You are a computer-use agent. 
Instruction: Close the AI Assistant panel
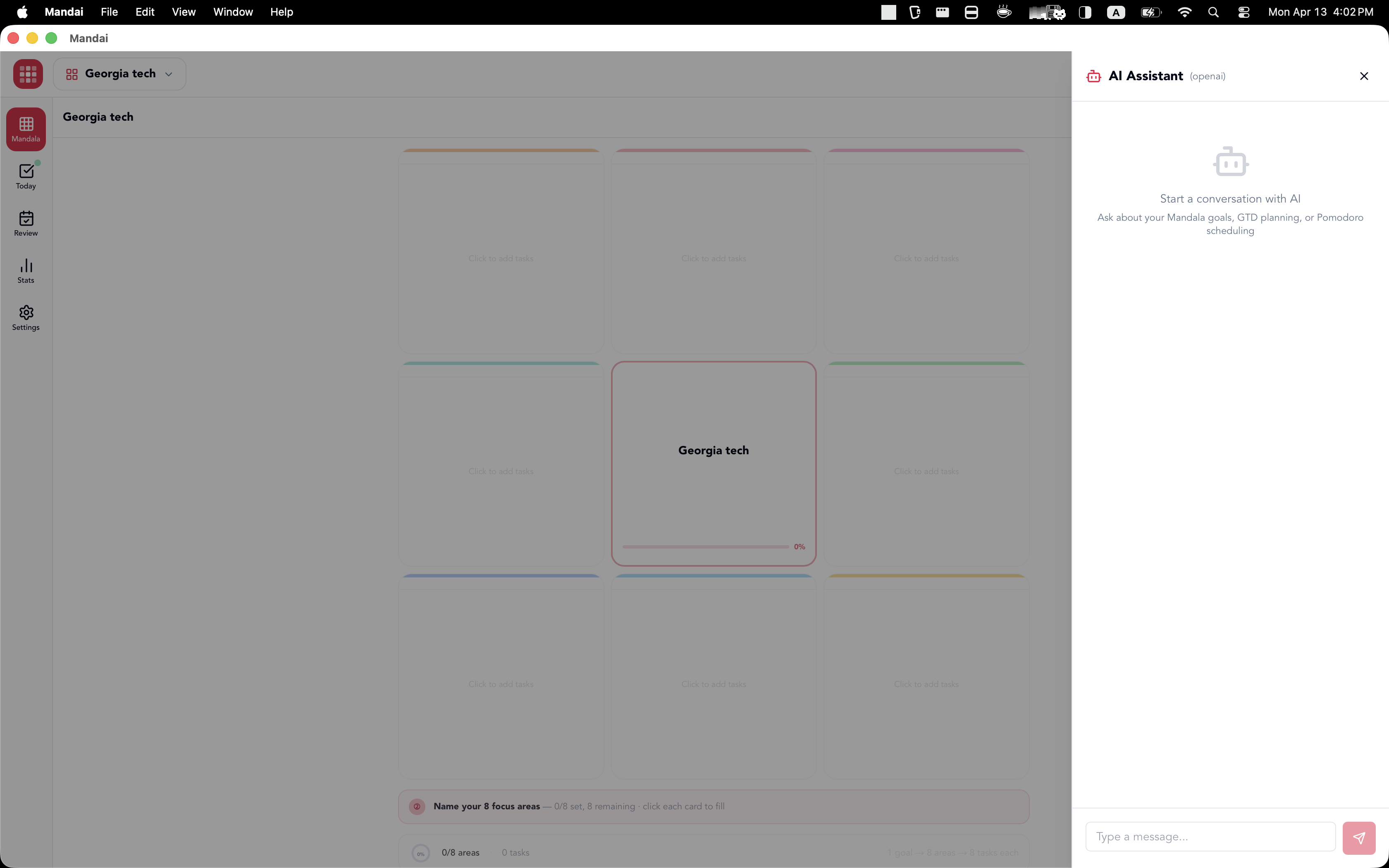pos(1363,75)
